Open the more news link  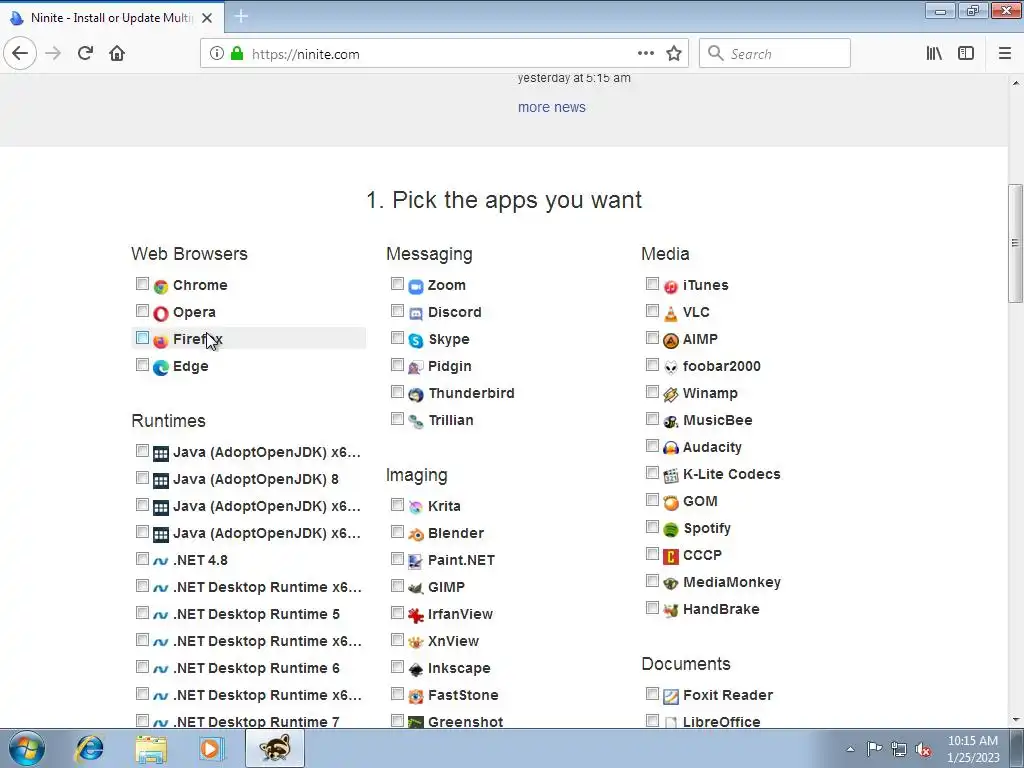(x=552, y=107)
